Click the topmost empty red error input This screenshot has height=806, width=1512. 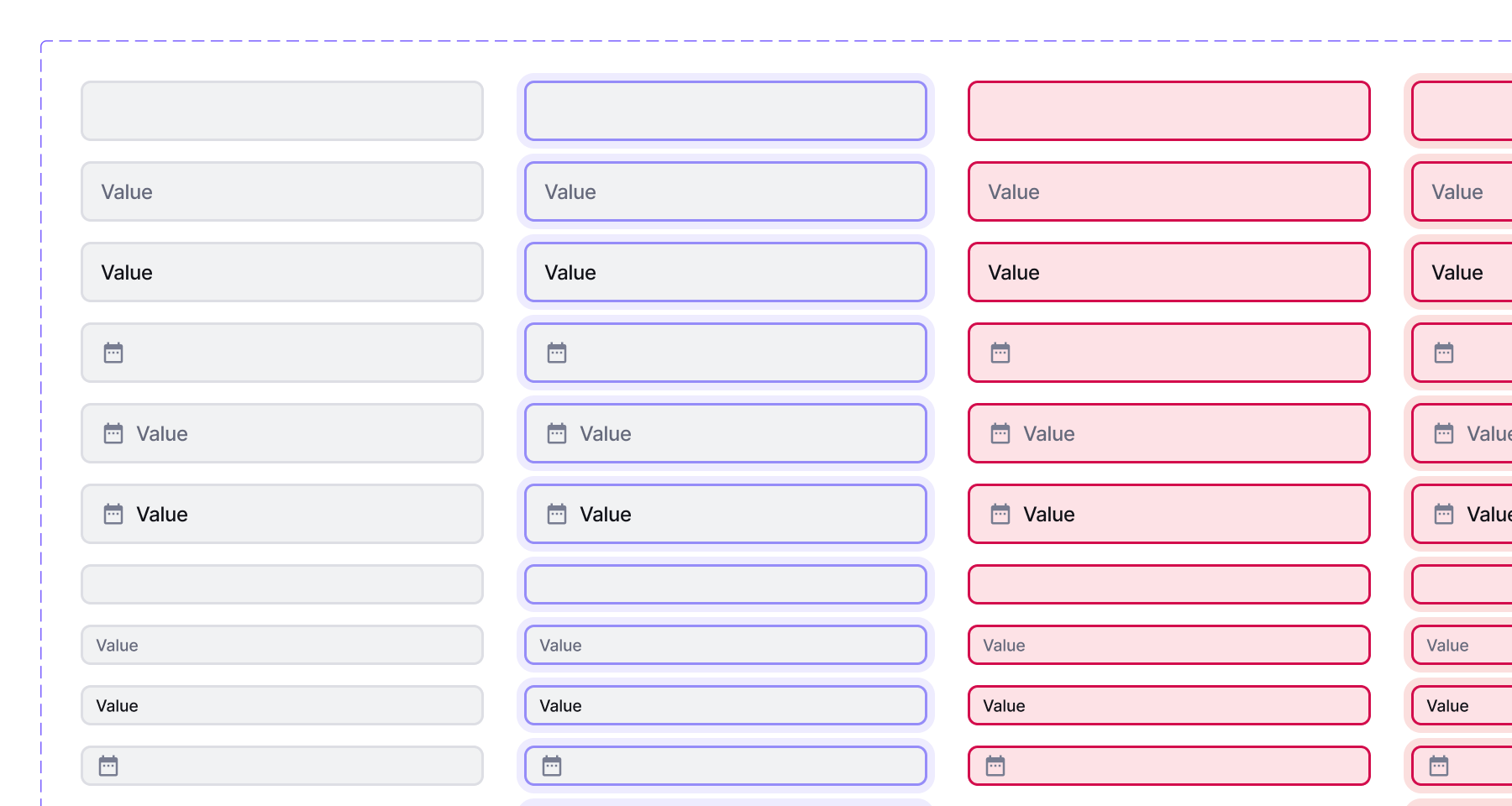point(1169,111)
